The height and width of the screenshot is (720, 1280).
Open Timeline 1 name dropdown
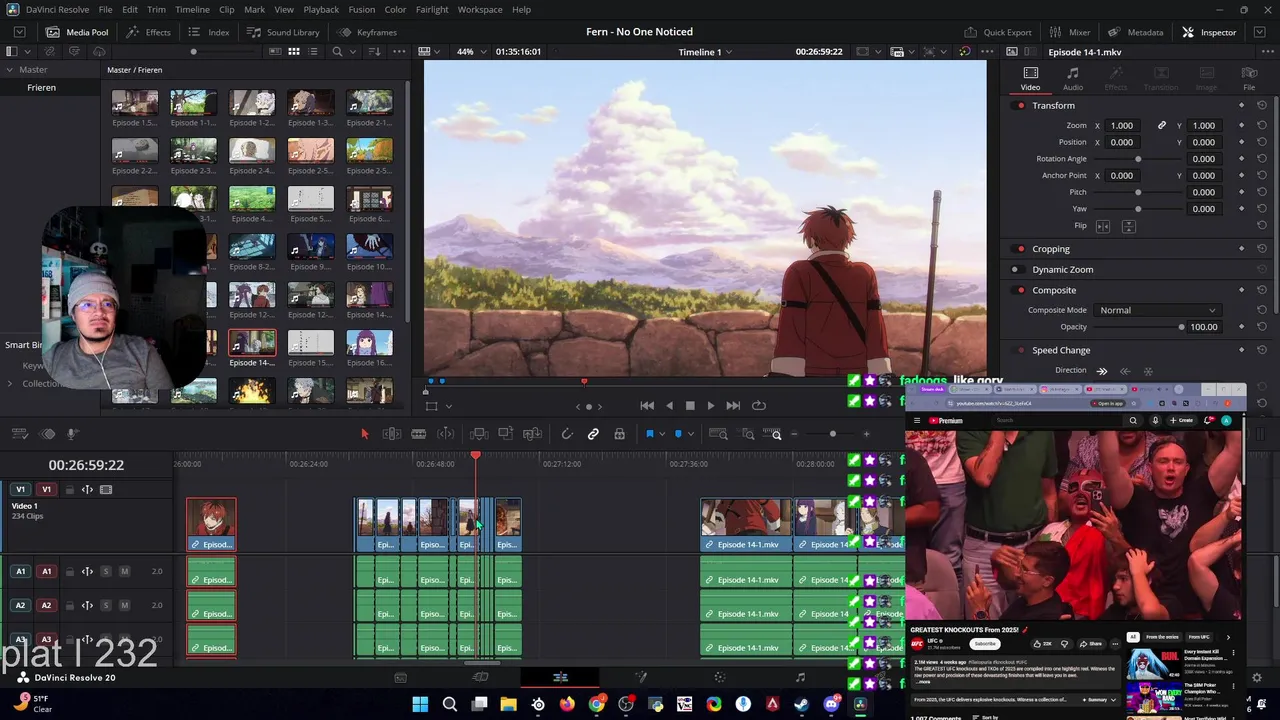point(705,52)
